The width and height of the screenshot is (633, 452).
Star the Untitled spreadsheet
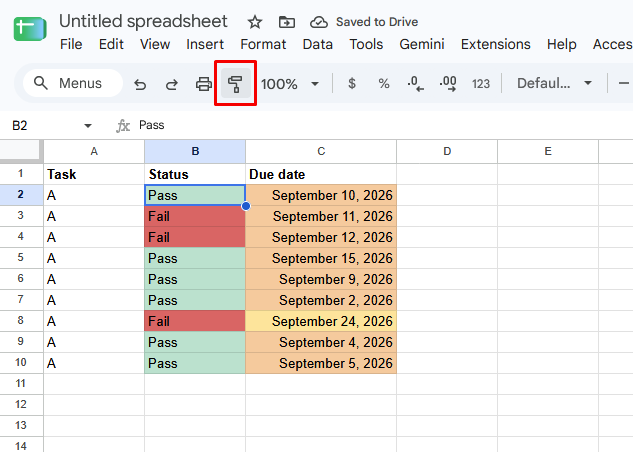point(255,22)
